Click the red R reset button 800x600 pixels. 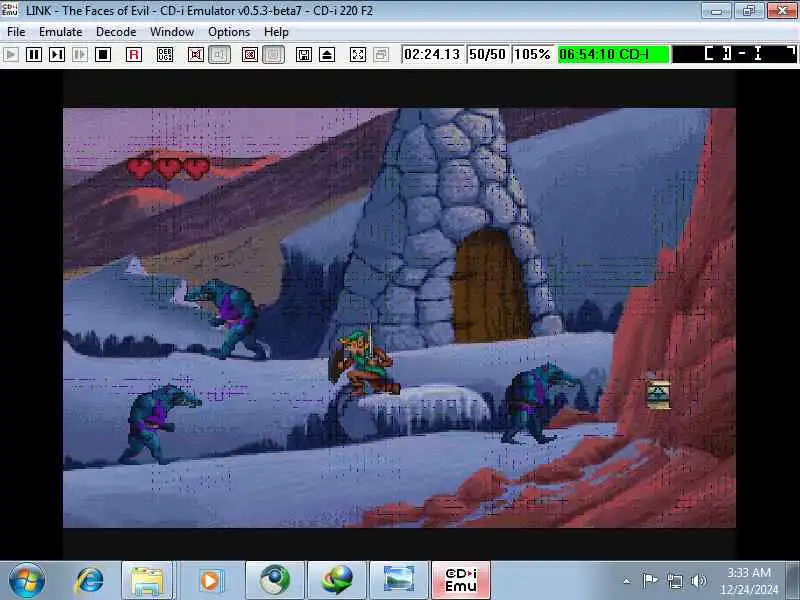pos(134,55)
